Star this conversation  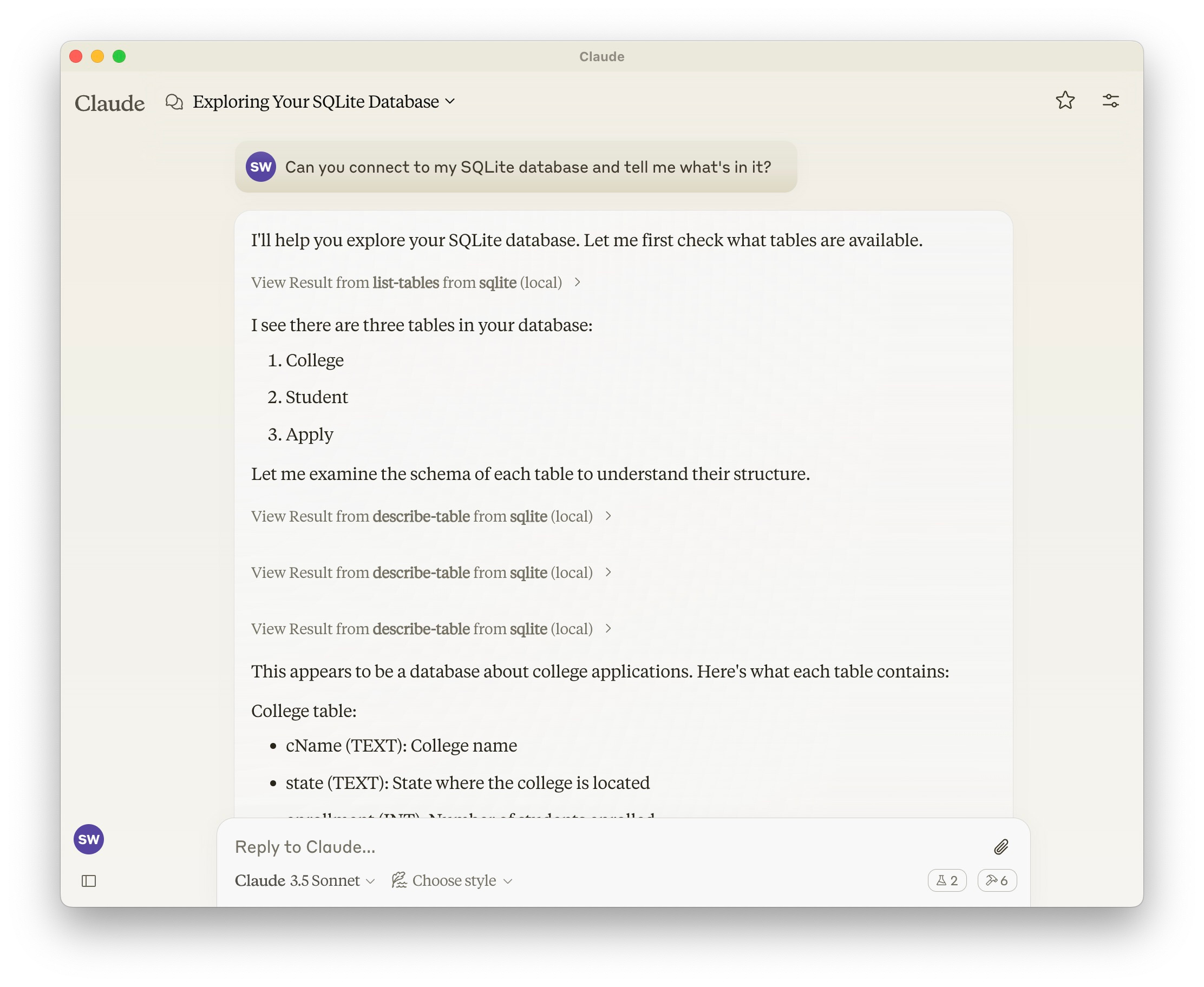click(1065, 101)
